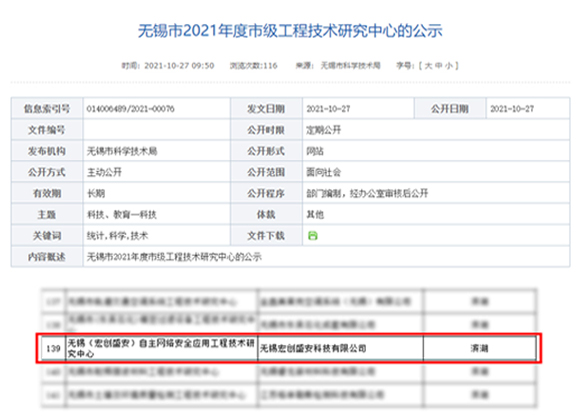Viewport: 579px width, 418px height.
Task: Click the 发布机构 value 无锡市科学技术局
Action: (122, 151)
